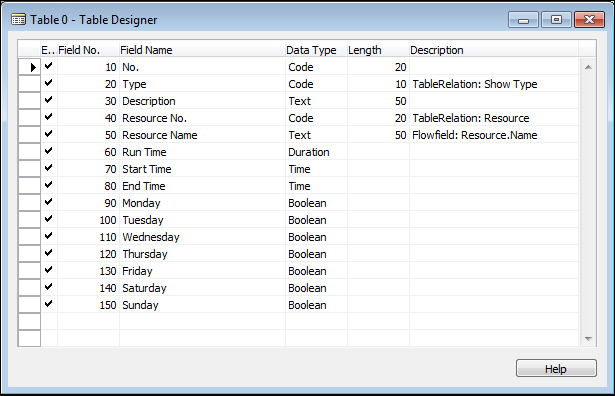Screen dimensions: 615x396
Task: Select the 'Start Time' field name cell
Action: (202, 169)
